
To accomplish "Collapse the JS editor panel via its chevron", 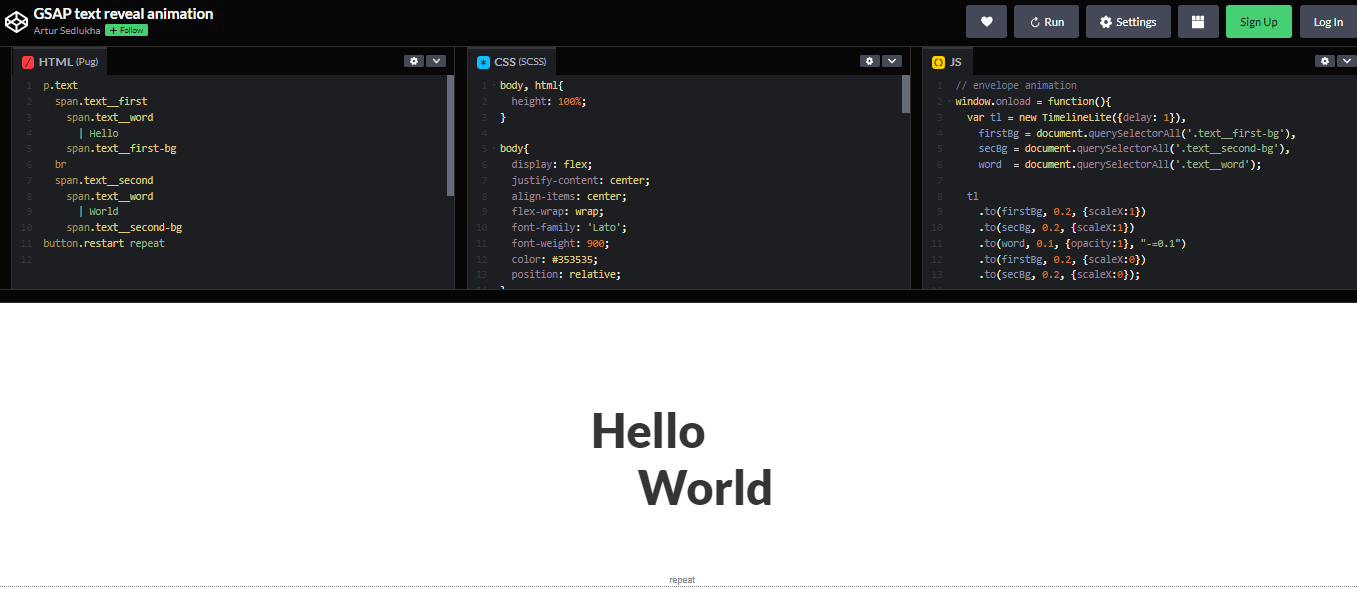I will (1346, 61).
